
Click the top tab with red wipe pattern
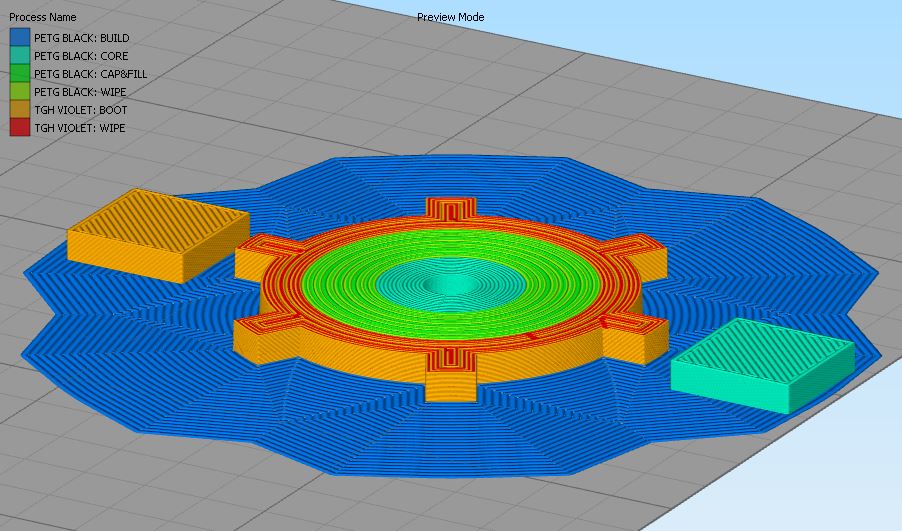452,208
